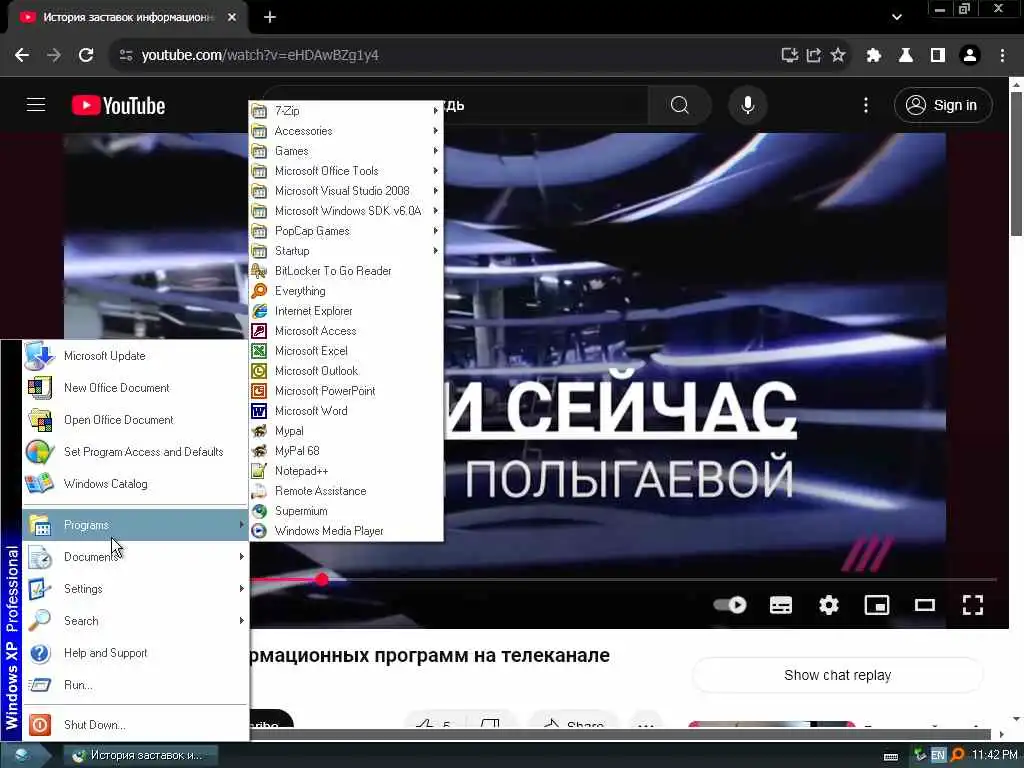The width and height of the screenshot is (1024, 768).
Task: Click the video progress bar scrubber
Action: [x=322, y=579]
